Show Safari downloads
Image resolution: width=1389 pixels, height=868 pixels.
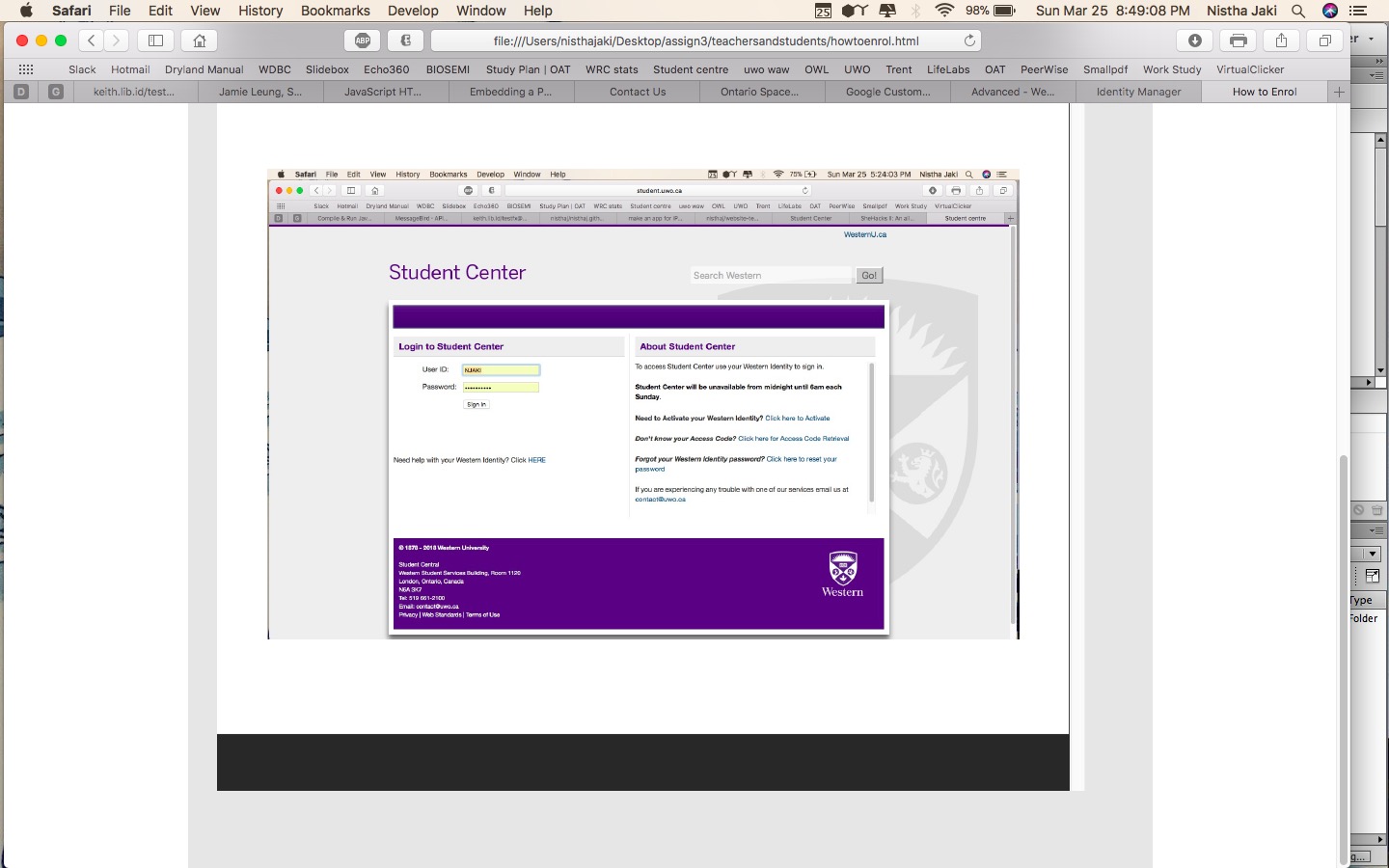[1194, 41]
